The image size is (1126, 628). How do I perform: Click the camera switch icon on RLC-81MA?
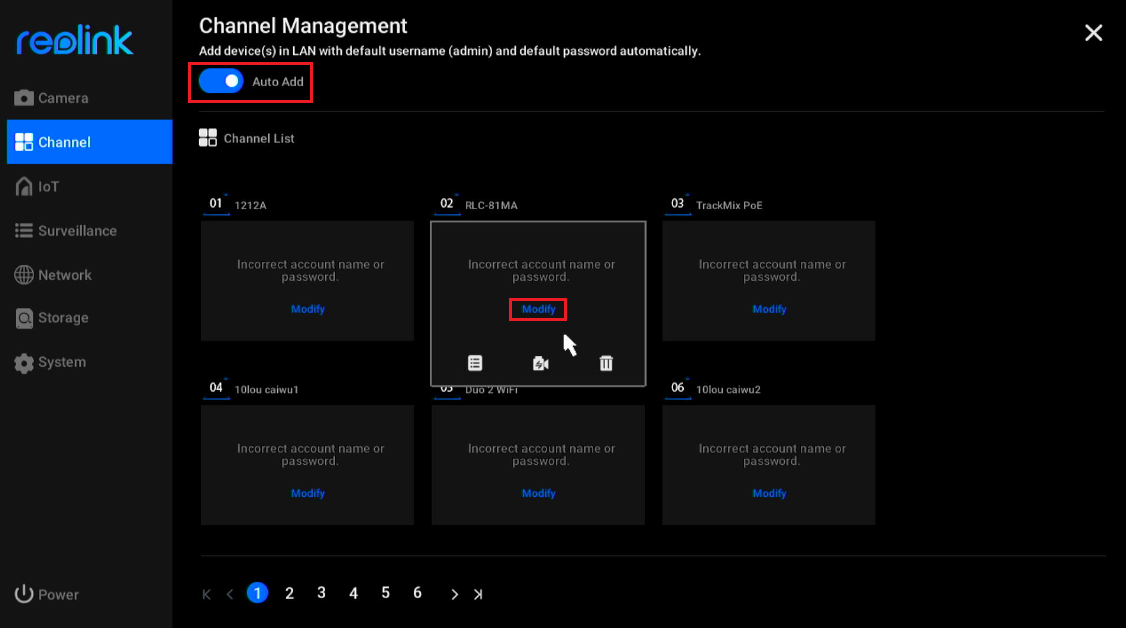coord(541,364)
